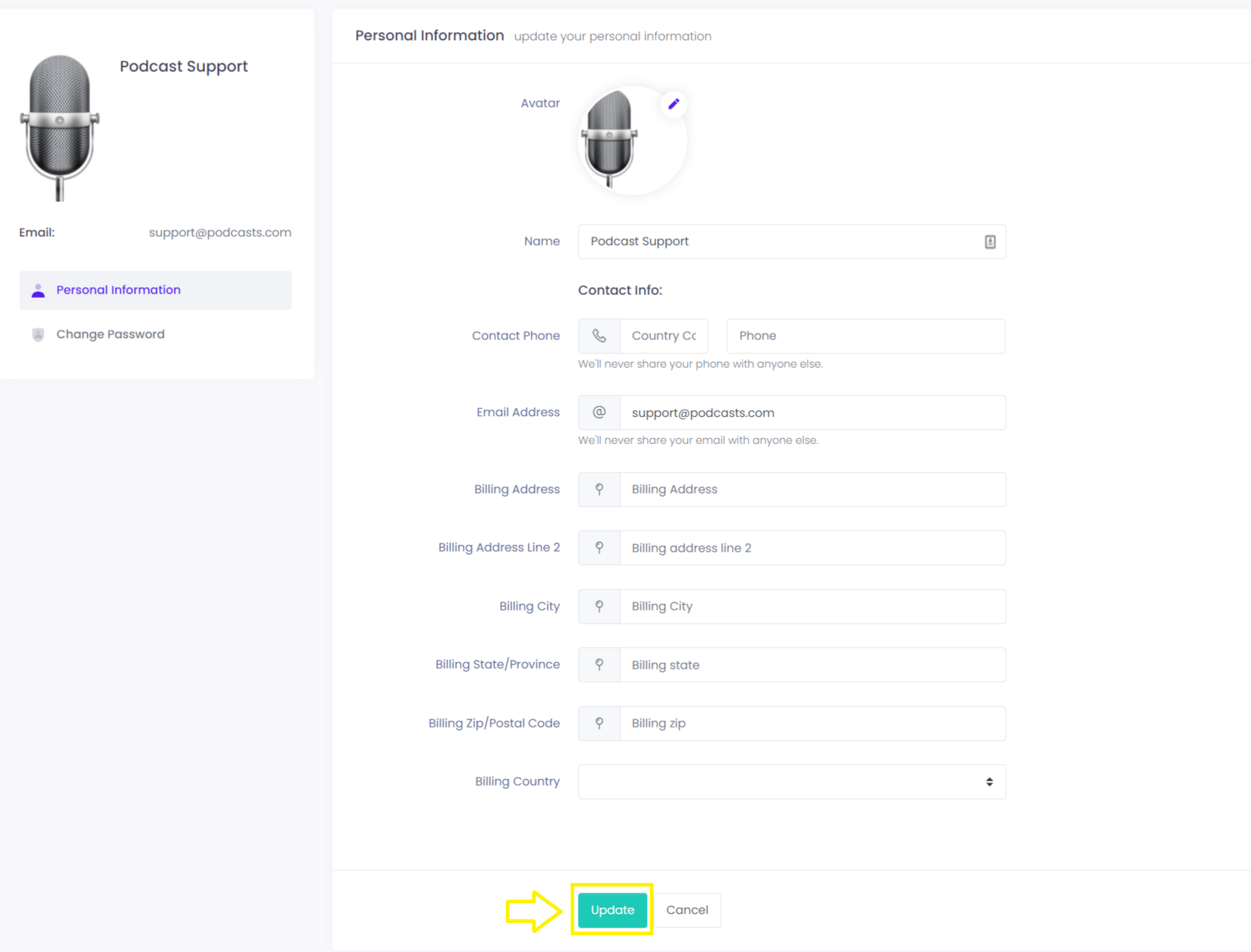Click the person icon next to Personal Information
Viewport: 1251px width, 952px height.
(x=39, y=291)
